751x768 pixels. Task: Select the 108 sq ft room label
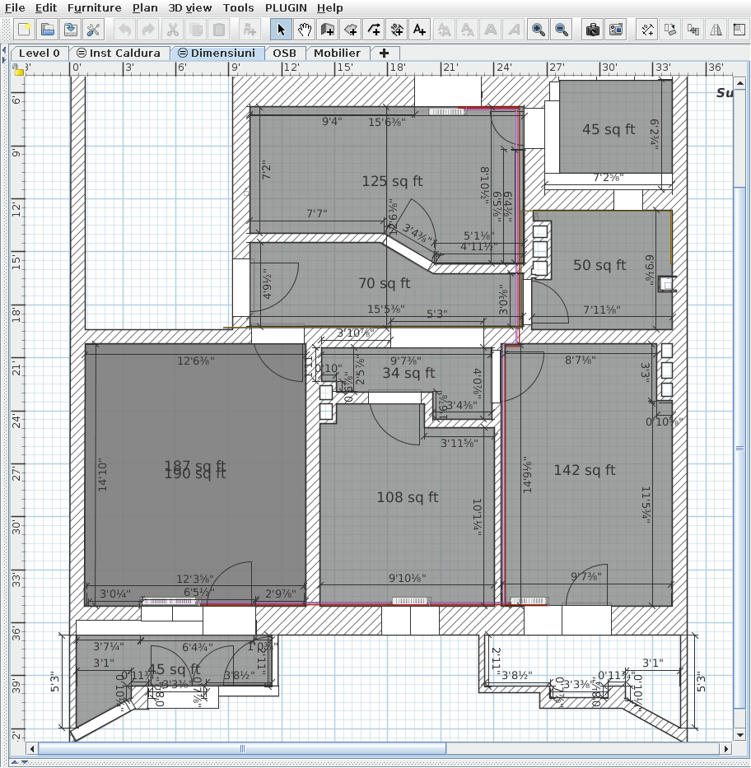click(x=407, y=497)
